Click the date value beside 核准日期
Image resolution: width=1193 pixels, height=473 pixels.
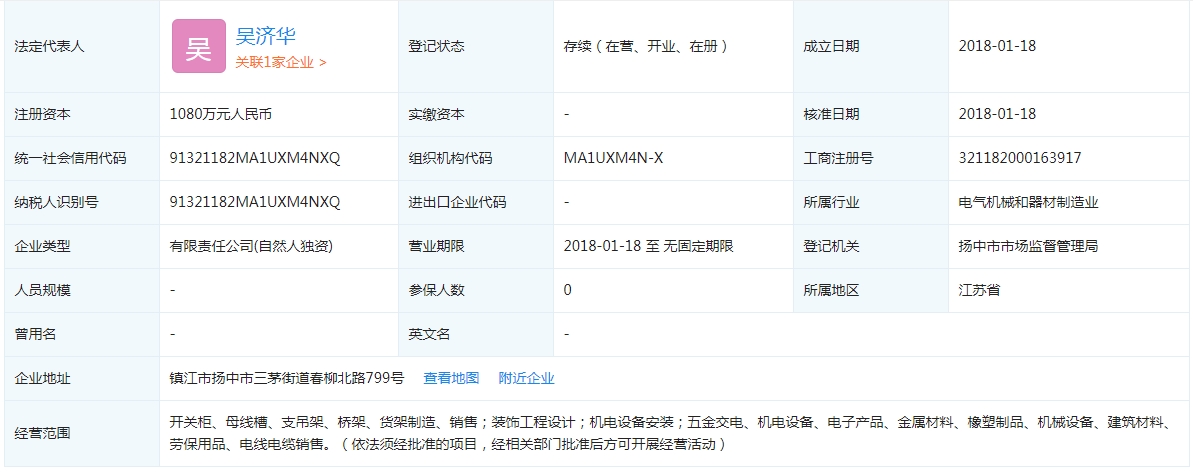997,114
